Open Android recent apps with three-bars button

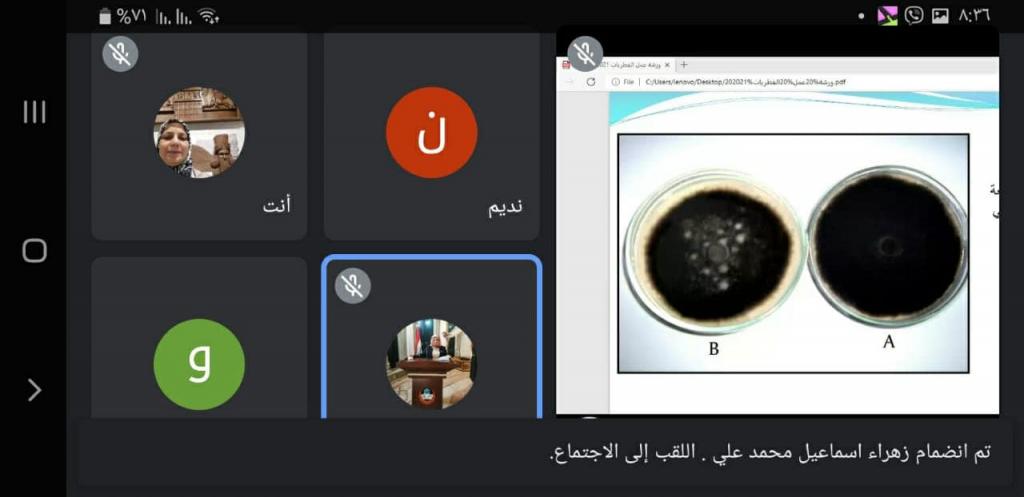(35, 112)
